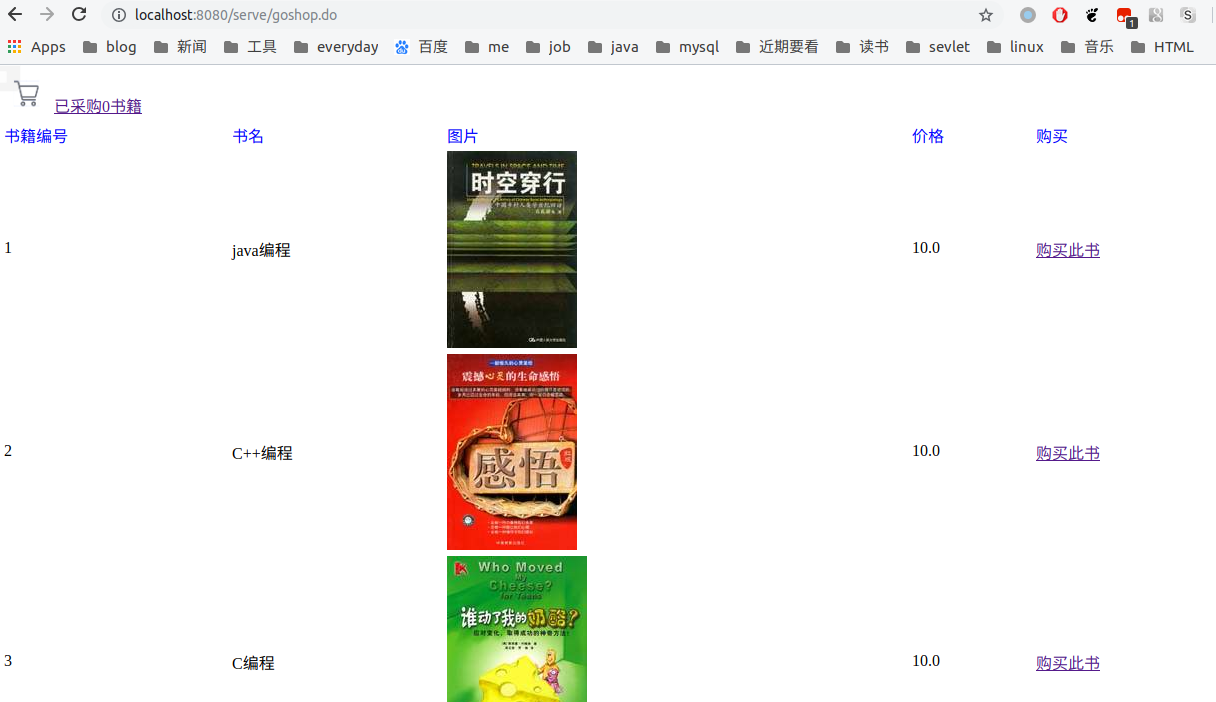Open the job bookmark folder
The image size is (1216, 702).
548,47
